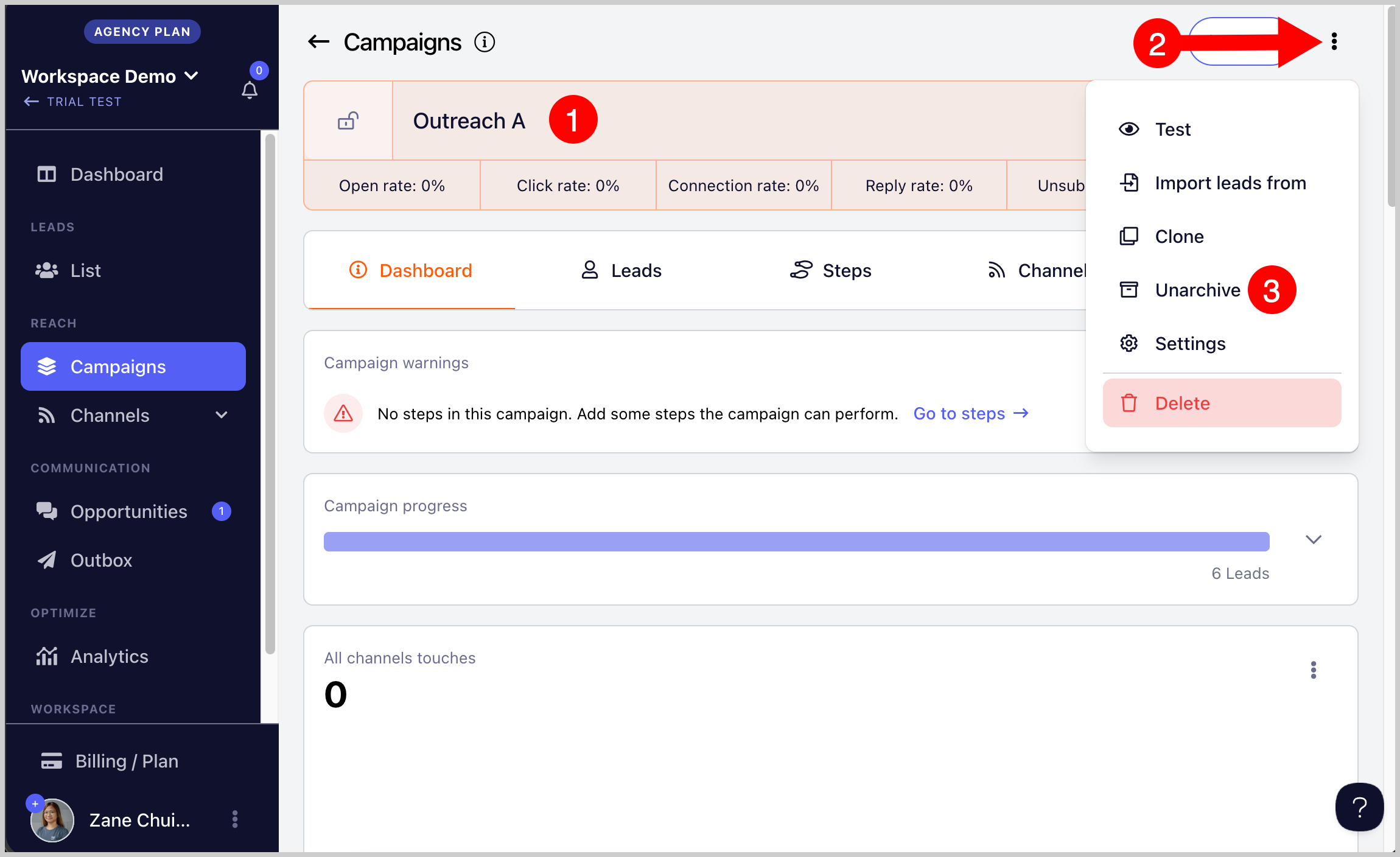The image size is (1400, 857).
Task: Open Opportunities in the sidebar
Action: click(x=133, y=511)
